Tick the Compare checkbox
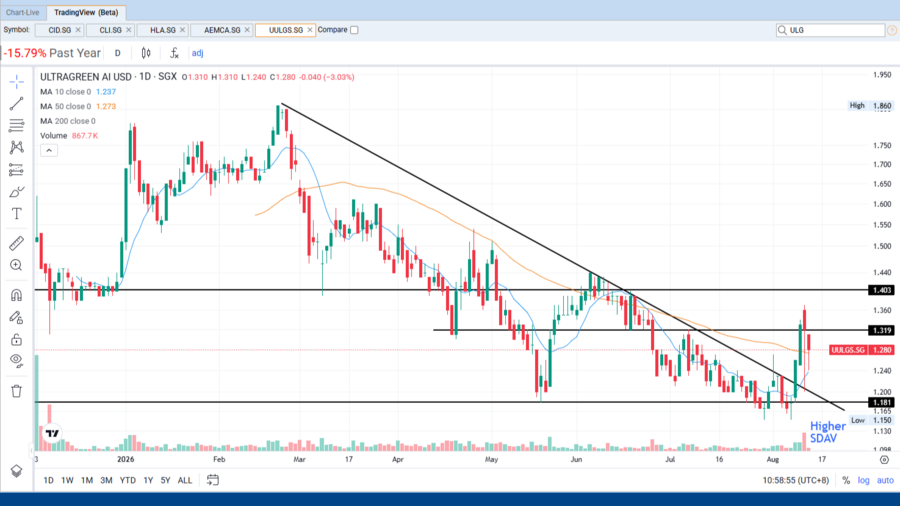 point(354,30)
